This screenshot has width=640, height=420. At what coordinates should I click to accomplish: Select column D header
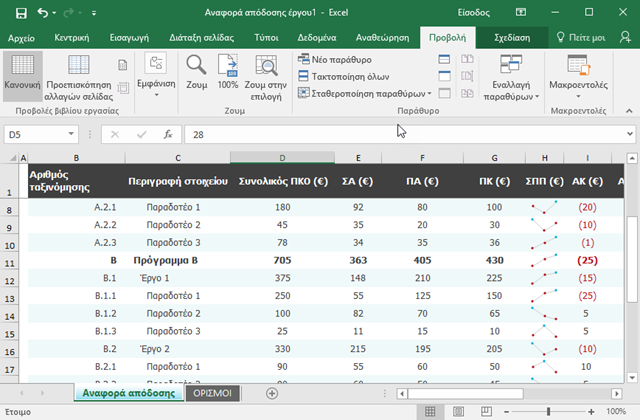point(282,158)
